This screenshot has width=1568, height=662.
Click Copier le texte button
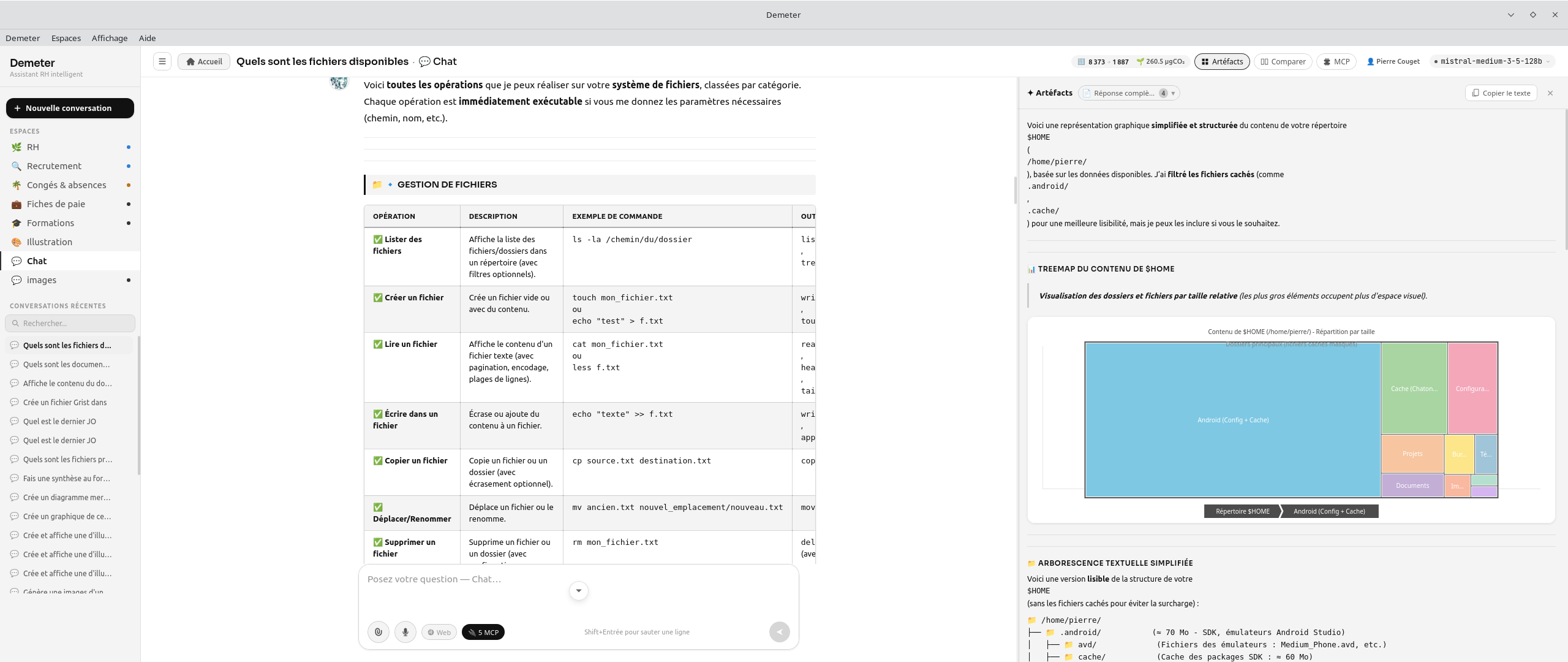pyautogui.click(x=1501, y=93)
